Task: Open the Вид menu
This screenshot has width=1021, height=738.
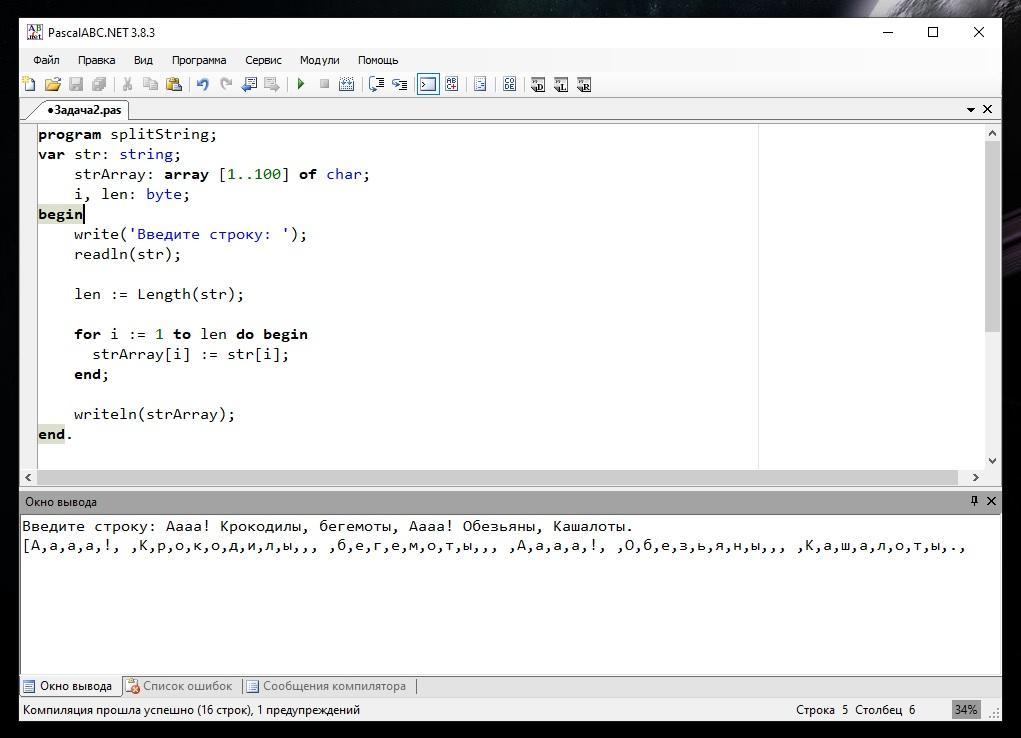Action: (143, 60)
